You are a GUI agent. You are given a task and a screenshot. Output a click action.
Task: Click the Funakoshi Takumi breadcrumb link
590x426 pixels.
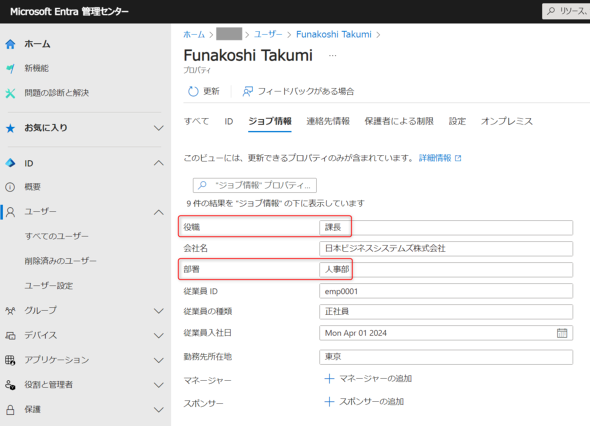(x=334, y=35)
